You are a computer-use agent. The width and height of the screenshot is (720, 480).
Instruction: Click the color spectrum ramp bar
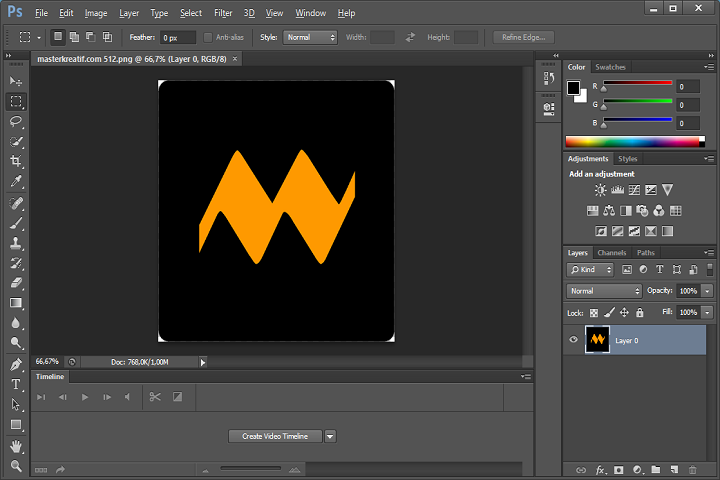click(634, 142)
